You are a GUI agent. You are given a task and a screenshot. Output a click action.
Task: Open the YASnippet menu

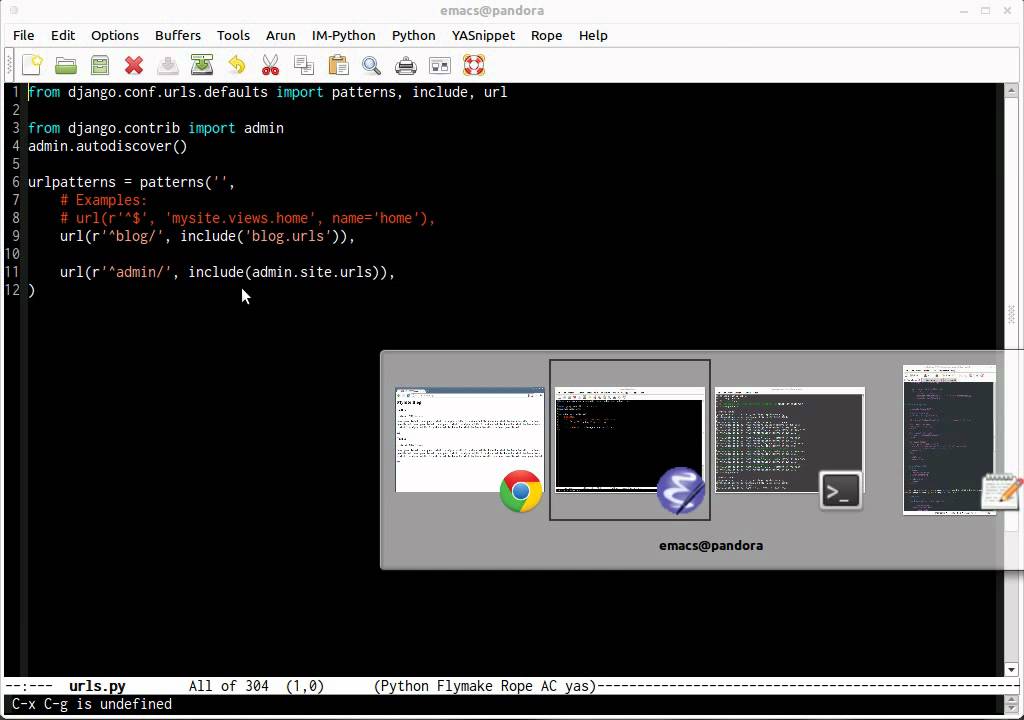pyautogui.click(x=483, y=35)
